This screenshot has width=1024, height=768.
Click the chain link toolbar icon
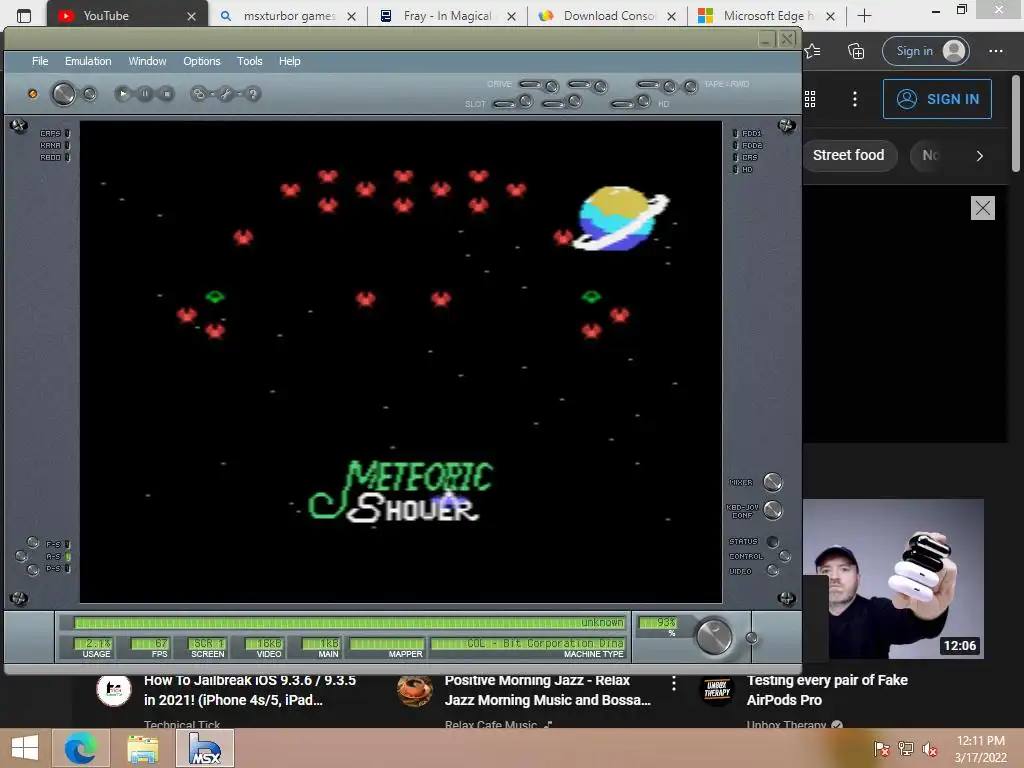click(x=199, y=94)
